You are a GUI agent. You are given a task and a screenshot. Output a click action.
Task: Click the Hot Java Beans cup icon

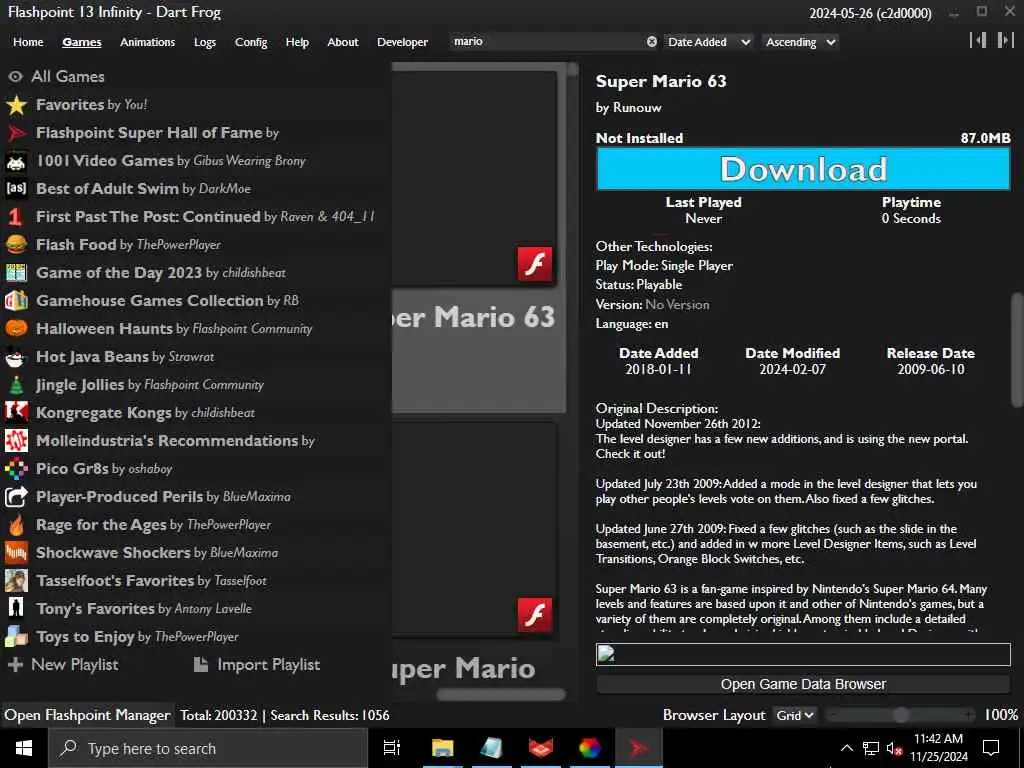click(x=16, y=357)
